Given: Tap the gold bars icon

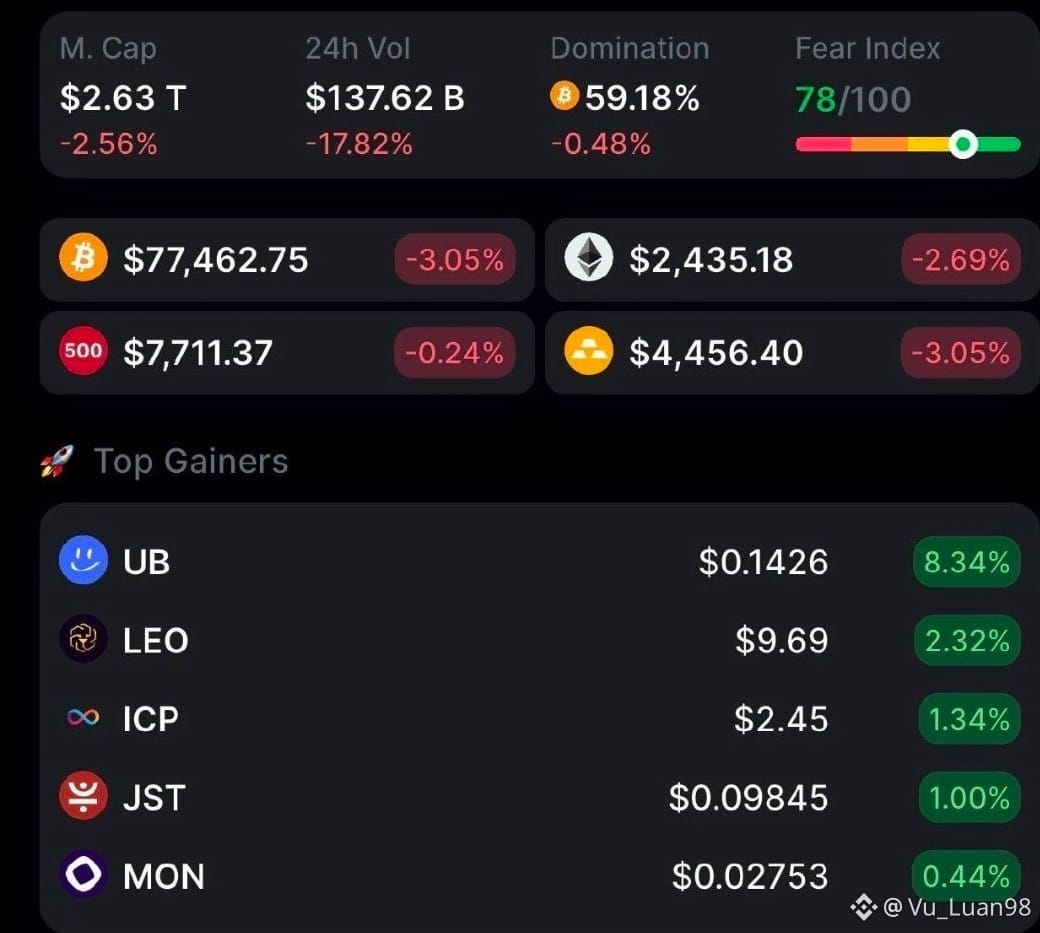Looking at the screenshot, I should point(588,351).
